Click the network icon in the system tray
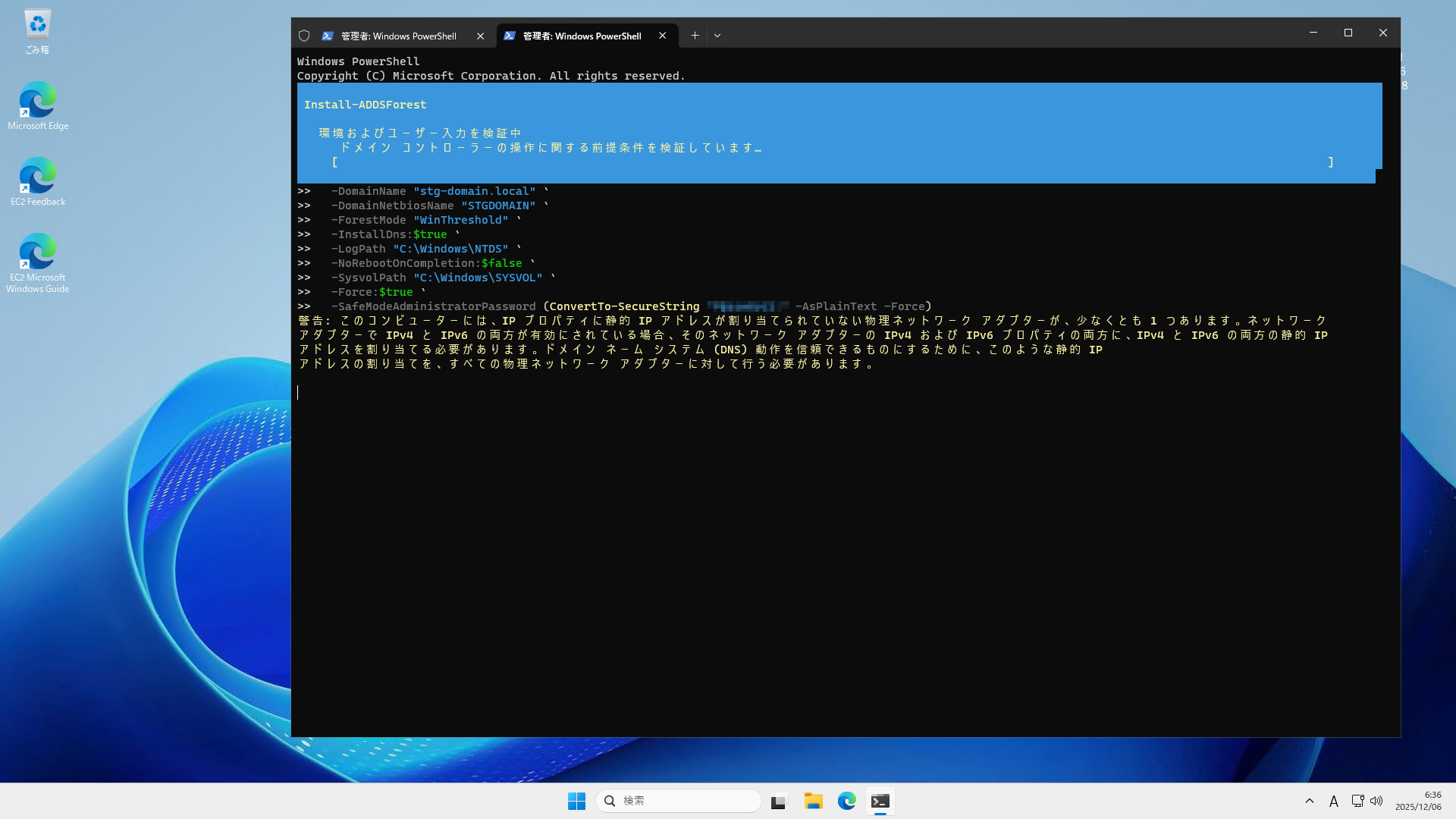This screenshot has width=1456, height=819. coord(1357,801)
